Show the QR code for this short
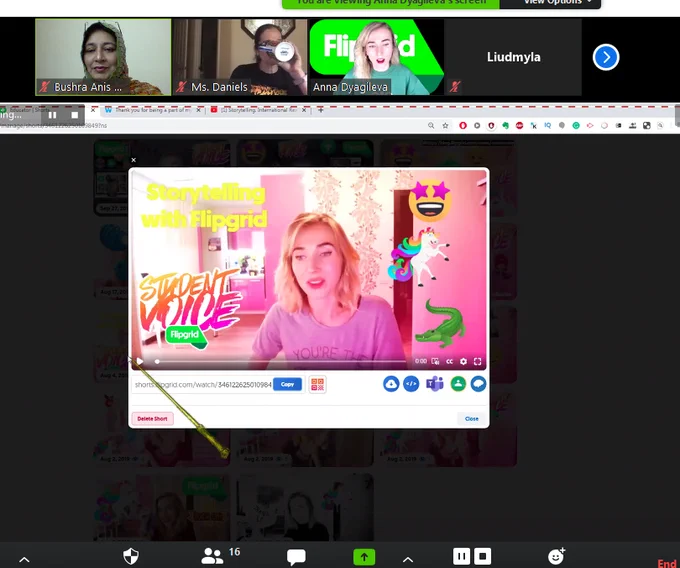Screen dimensions: 680x568 [317, 384]
